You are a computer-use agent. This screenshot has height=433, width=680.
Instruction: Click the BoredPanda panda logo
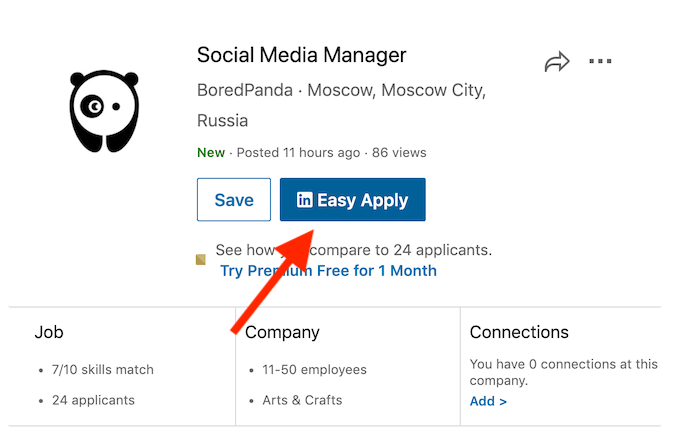104,109
